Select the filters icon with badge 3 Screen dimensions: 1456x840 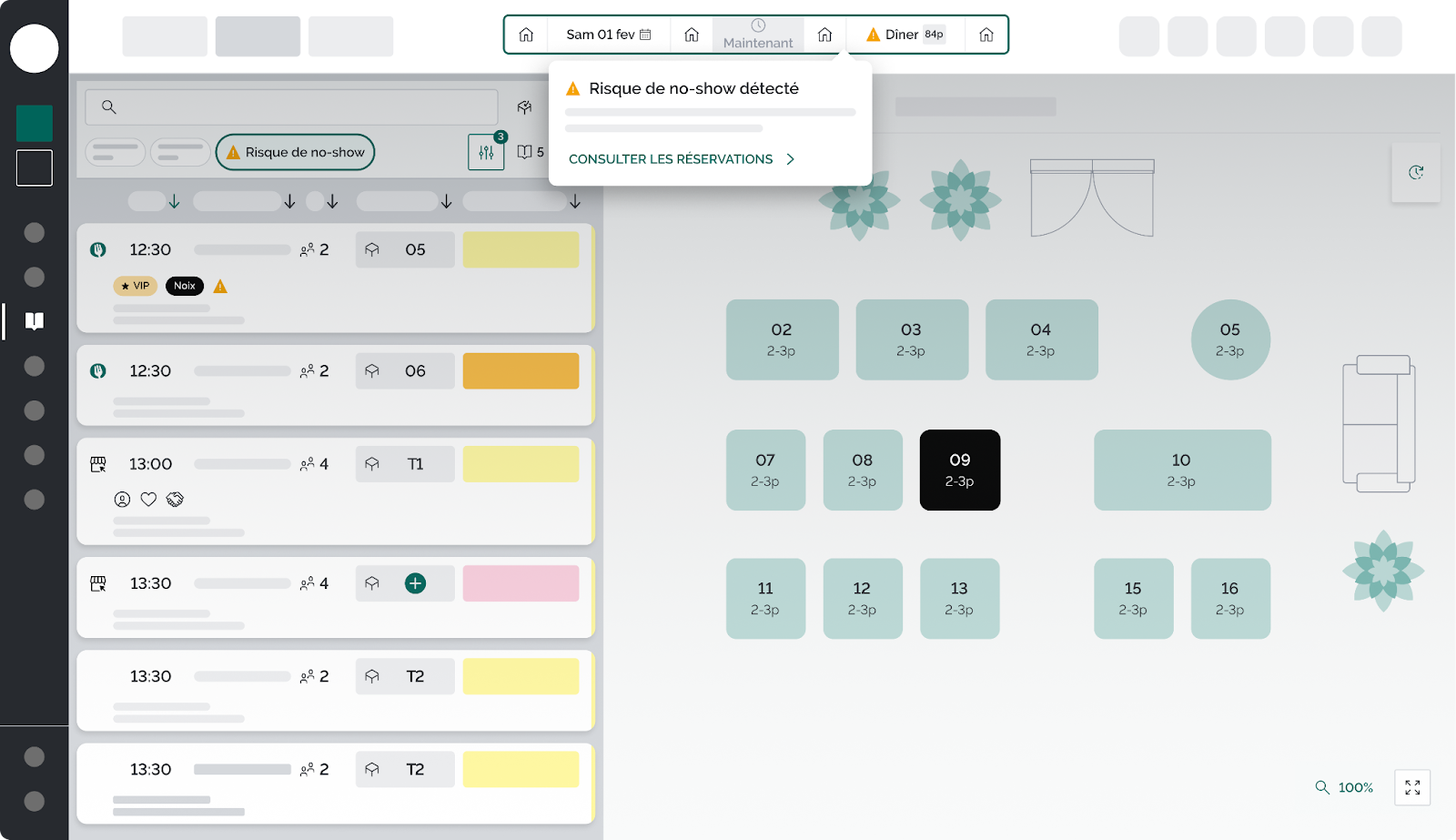point(486,152)
